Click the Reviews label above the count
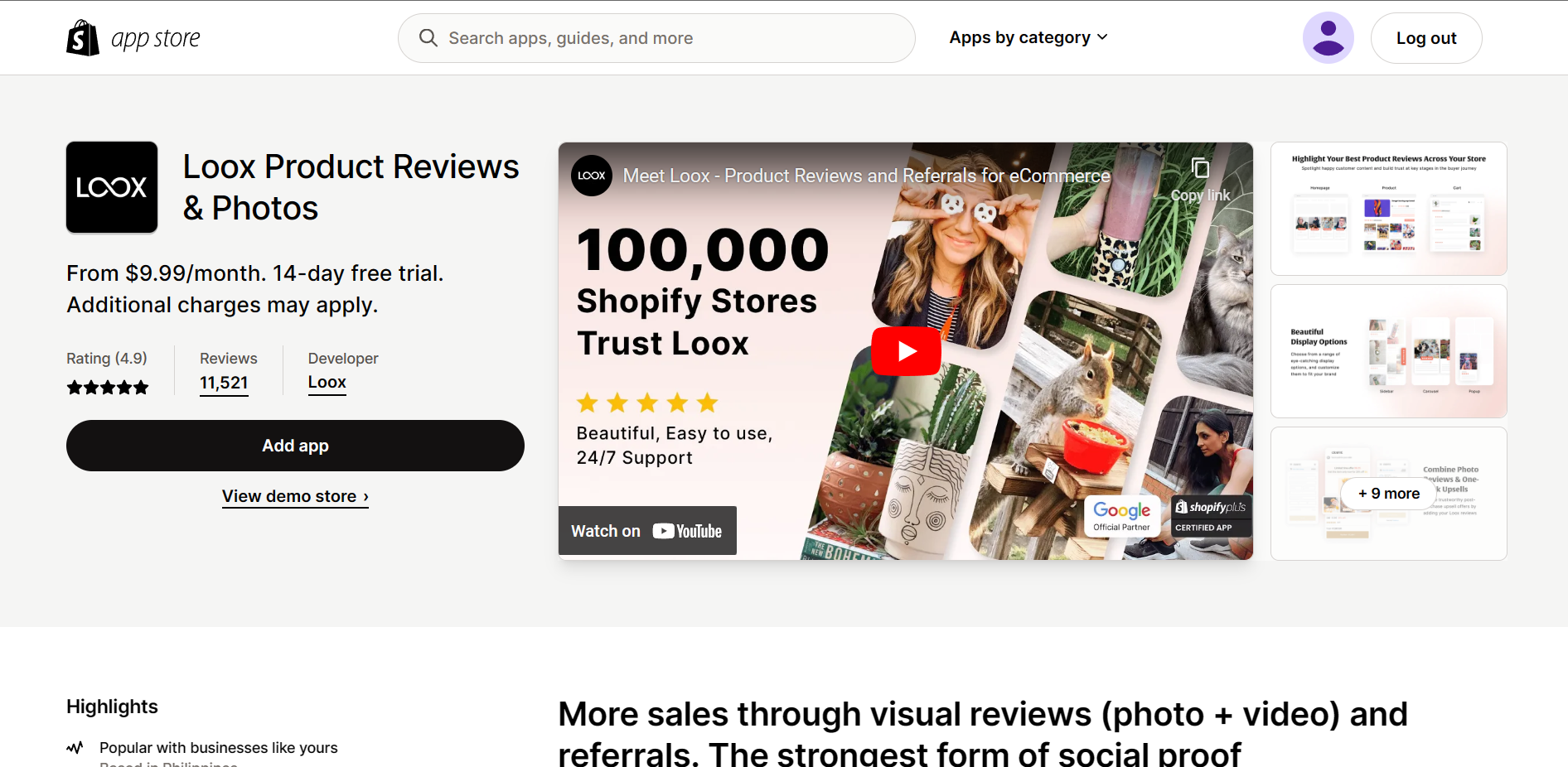Image resolution: width=1568 pixels, height=767 pixels. (x=229, y=359)
